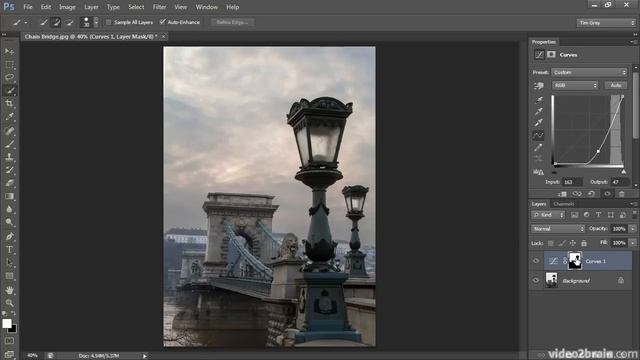This screenshot has height=360, width=640.
Task: Click the on-image adjustment hand in Curves
Action: pos(539,86)
